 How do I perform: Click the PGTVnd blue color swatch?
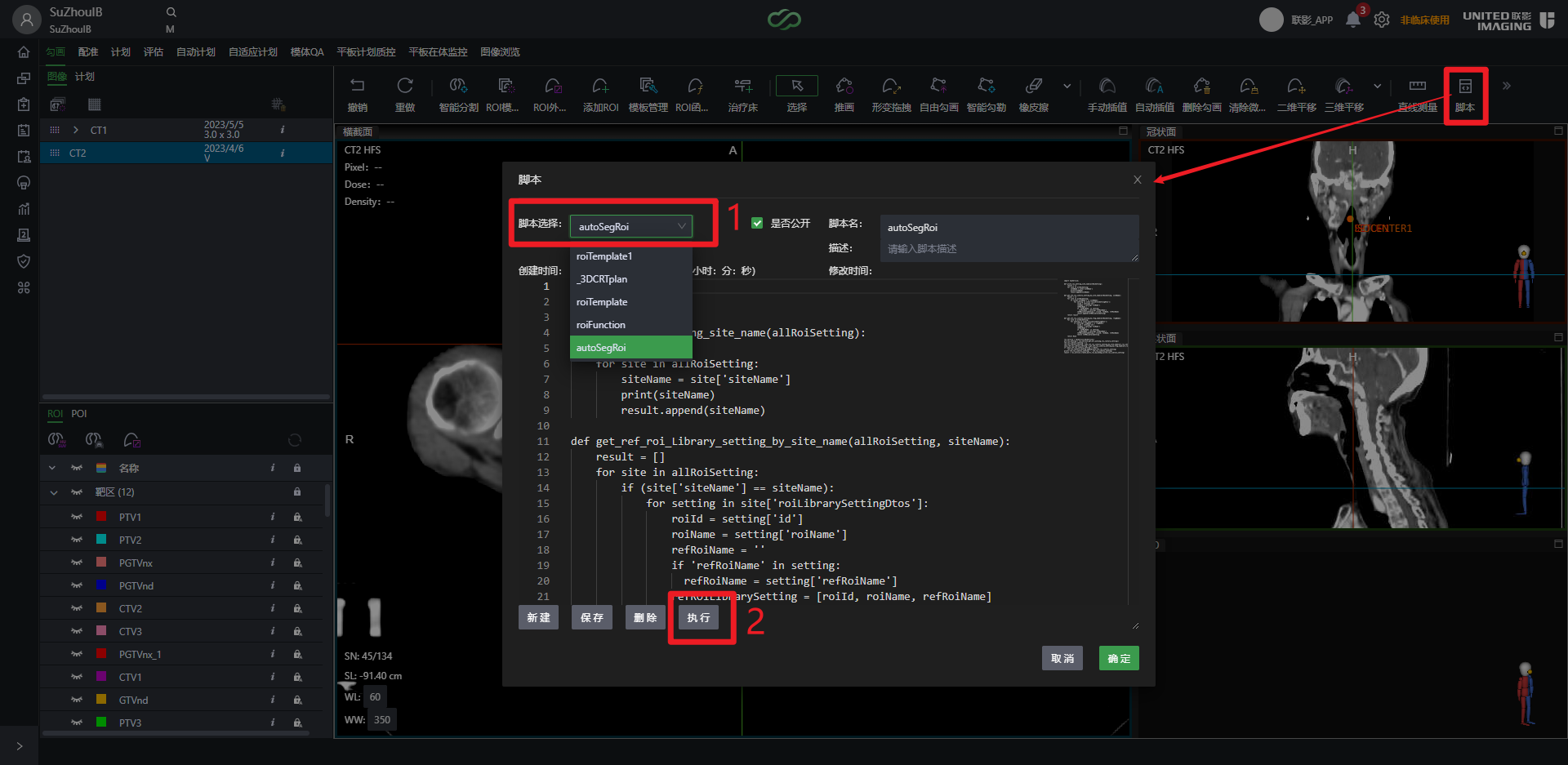101,585
